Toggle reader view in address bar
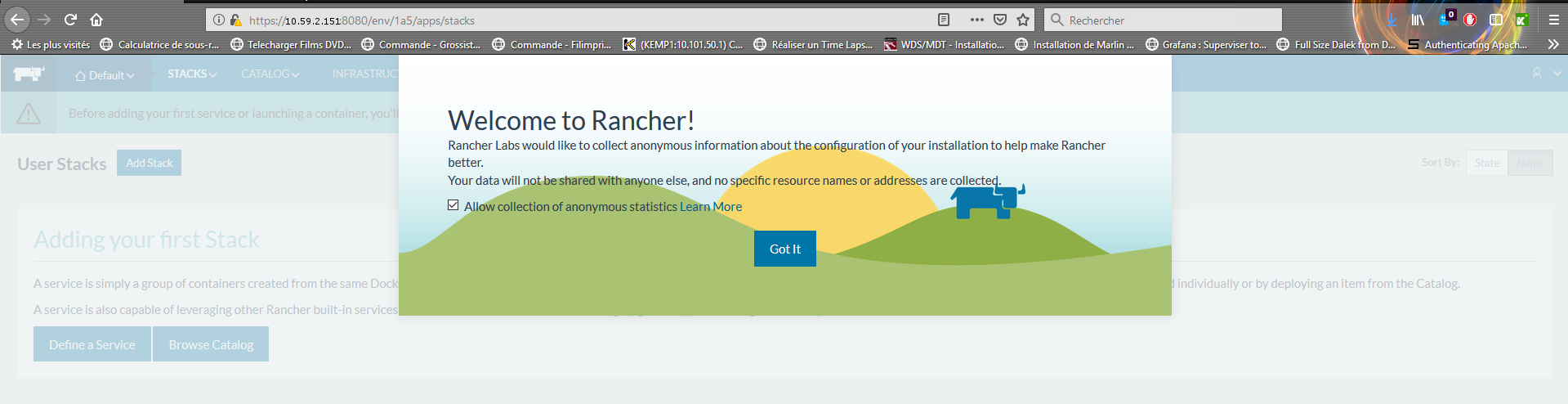1568x404 pixels. (944, 20)
